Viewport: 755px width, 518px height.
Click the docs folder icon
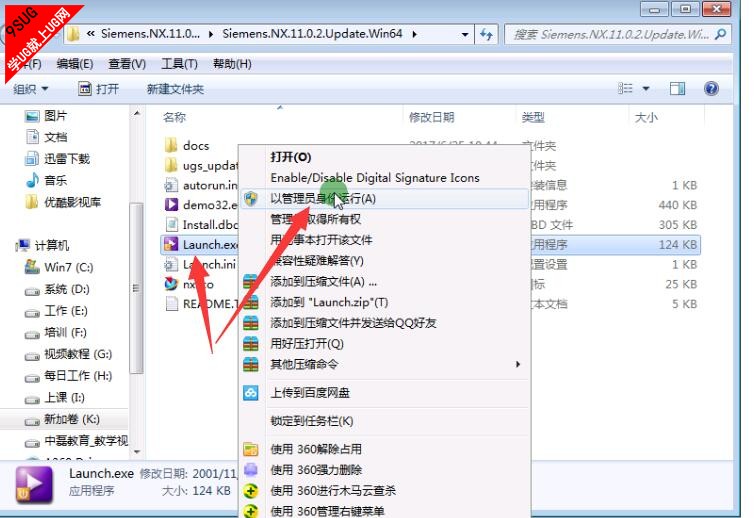click(171, 145)
